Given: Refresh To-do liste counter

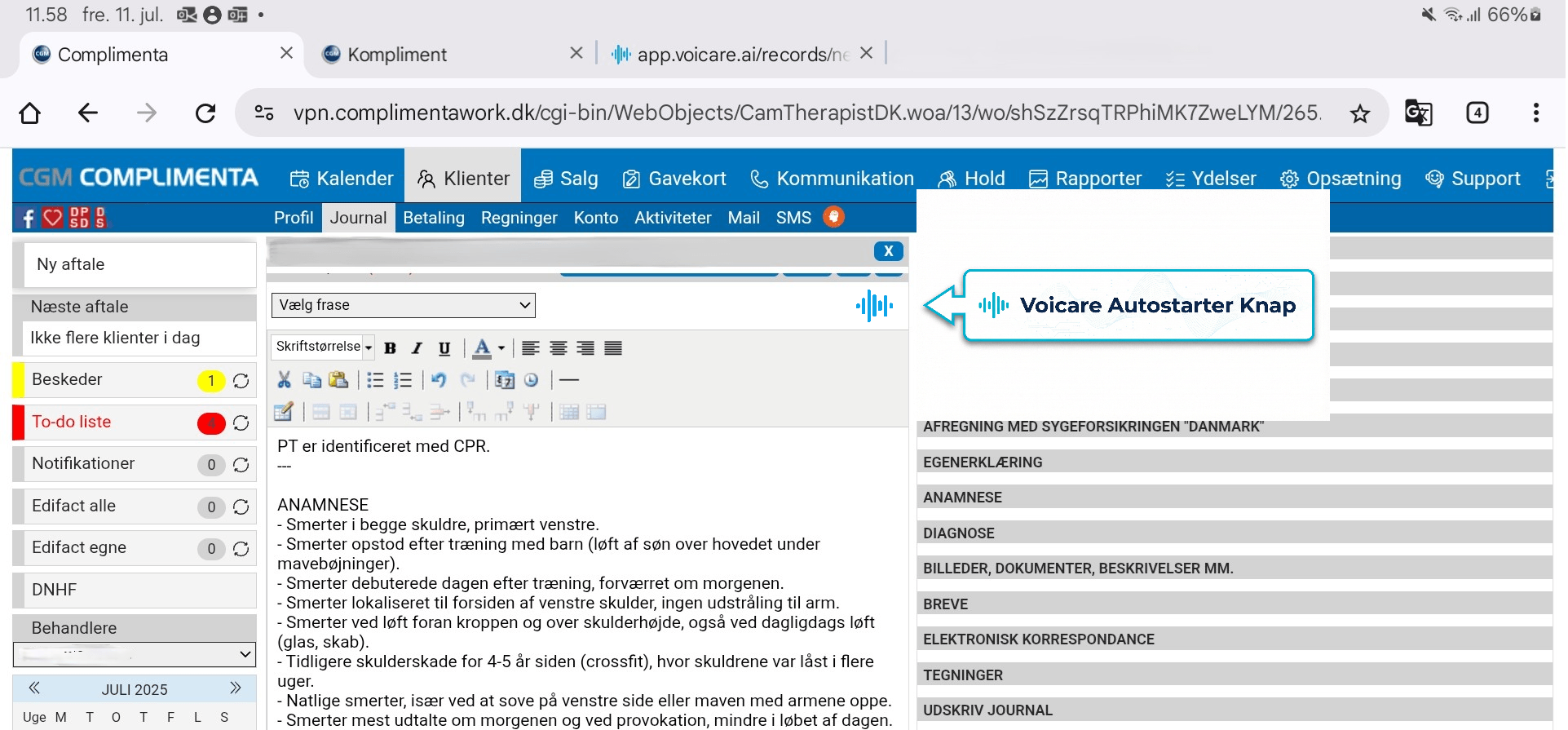Looking at the screenshot, I should coord(241,423).
